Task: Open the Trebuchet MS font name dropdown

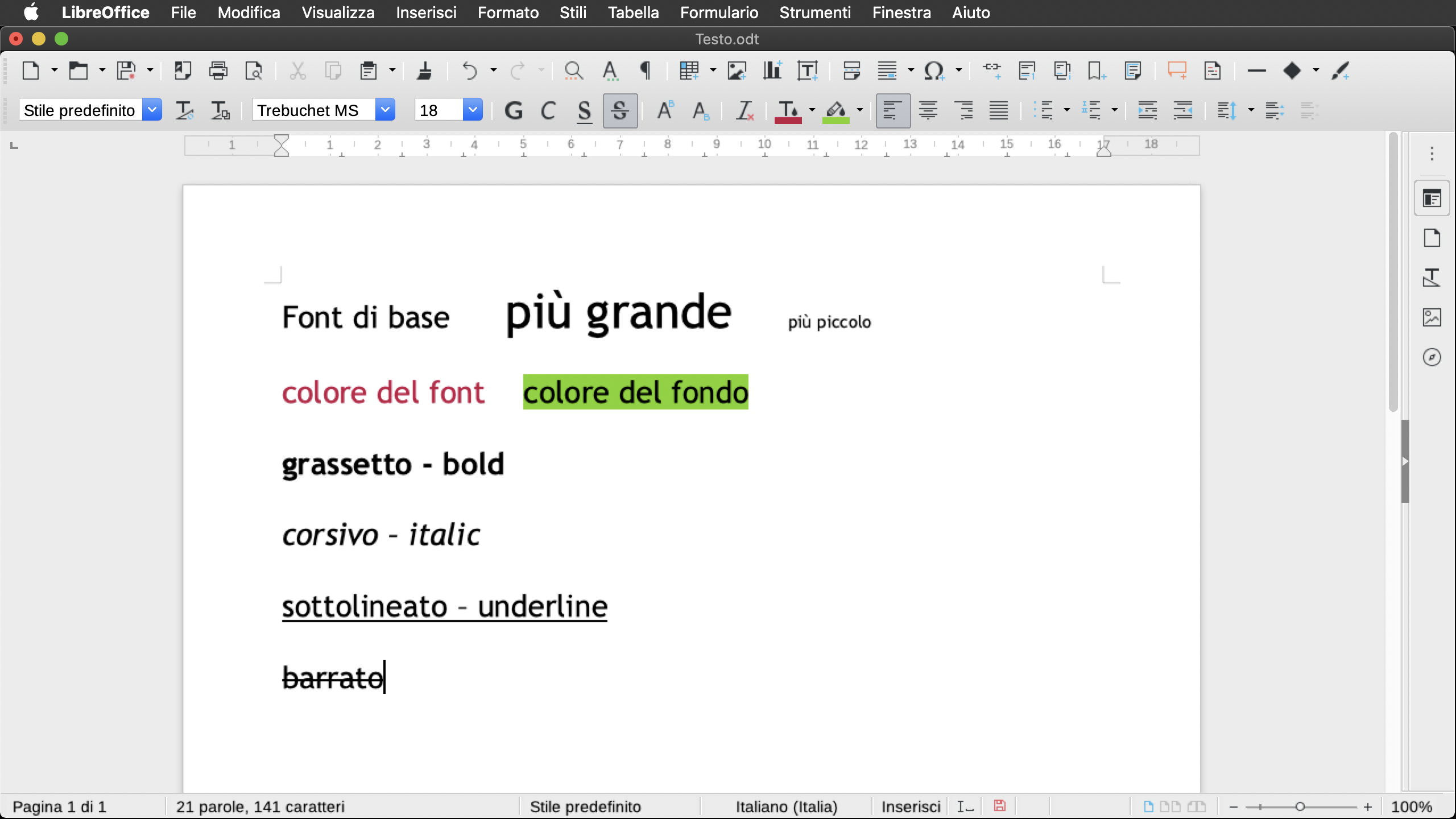Action: point(385,110)
